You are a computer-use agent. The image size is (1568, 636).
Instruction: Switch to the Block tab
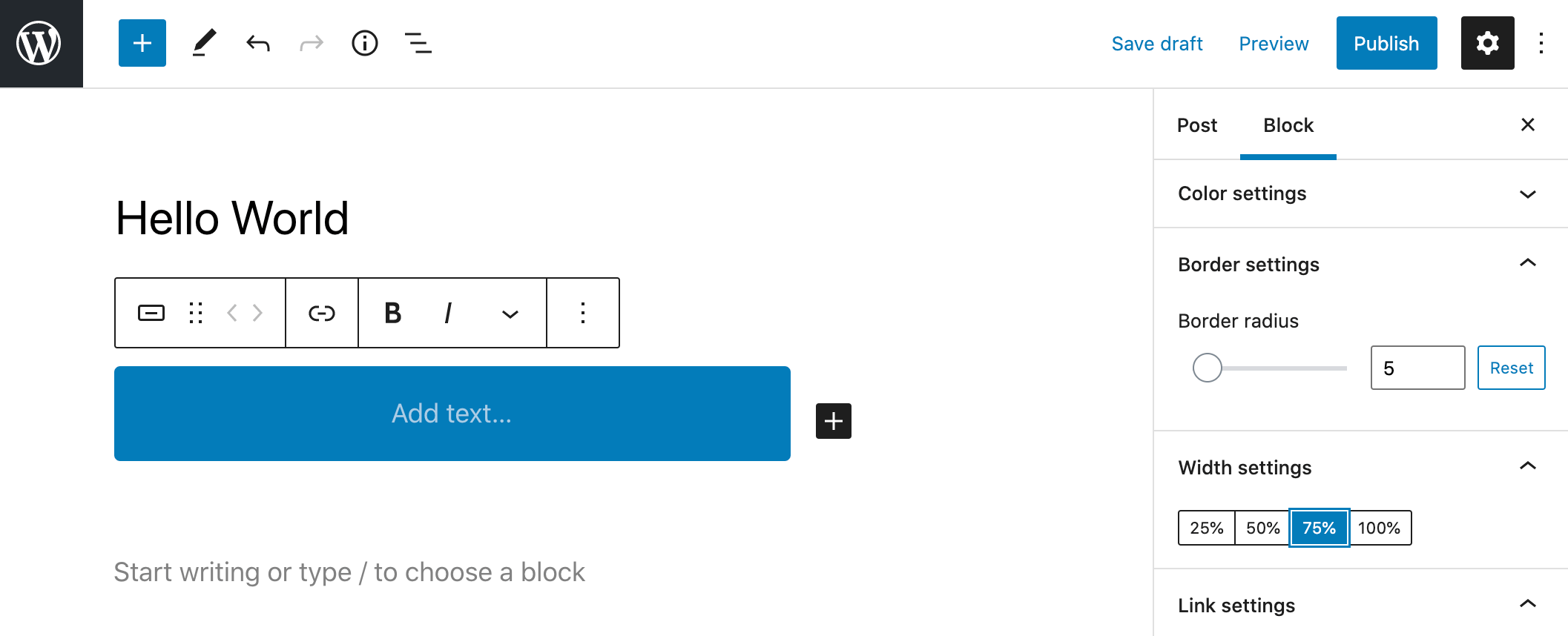tap(1288, 125)
